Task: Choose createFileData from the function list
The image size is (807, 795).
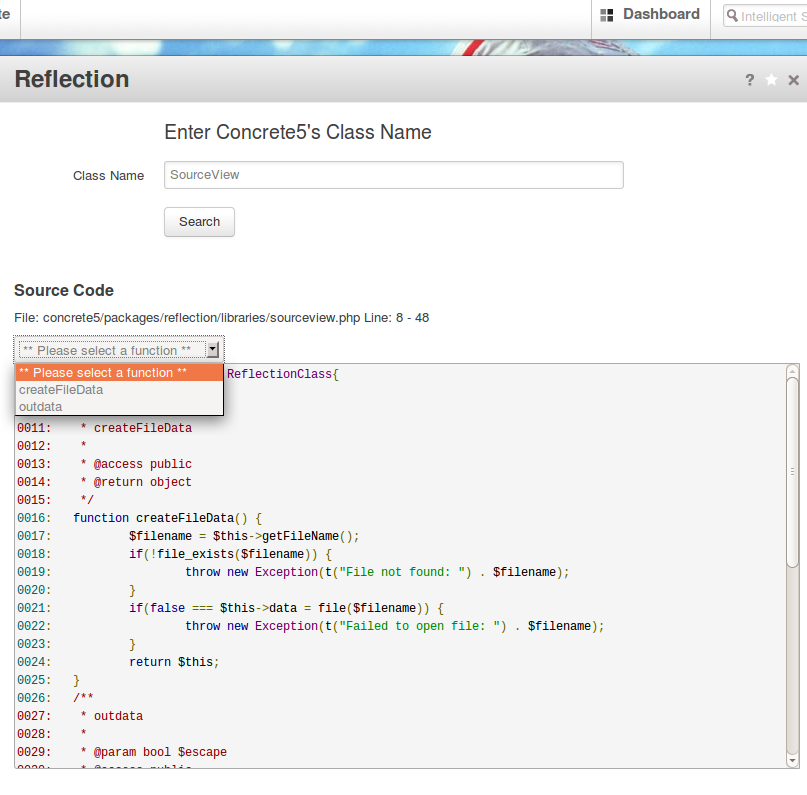Action: click(x=119, y=390)
